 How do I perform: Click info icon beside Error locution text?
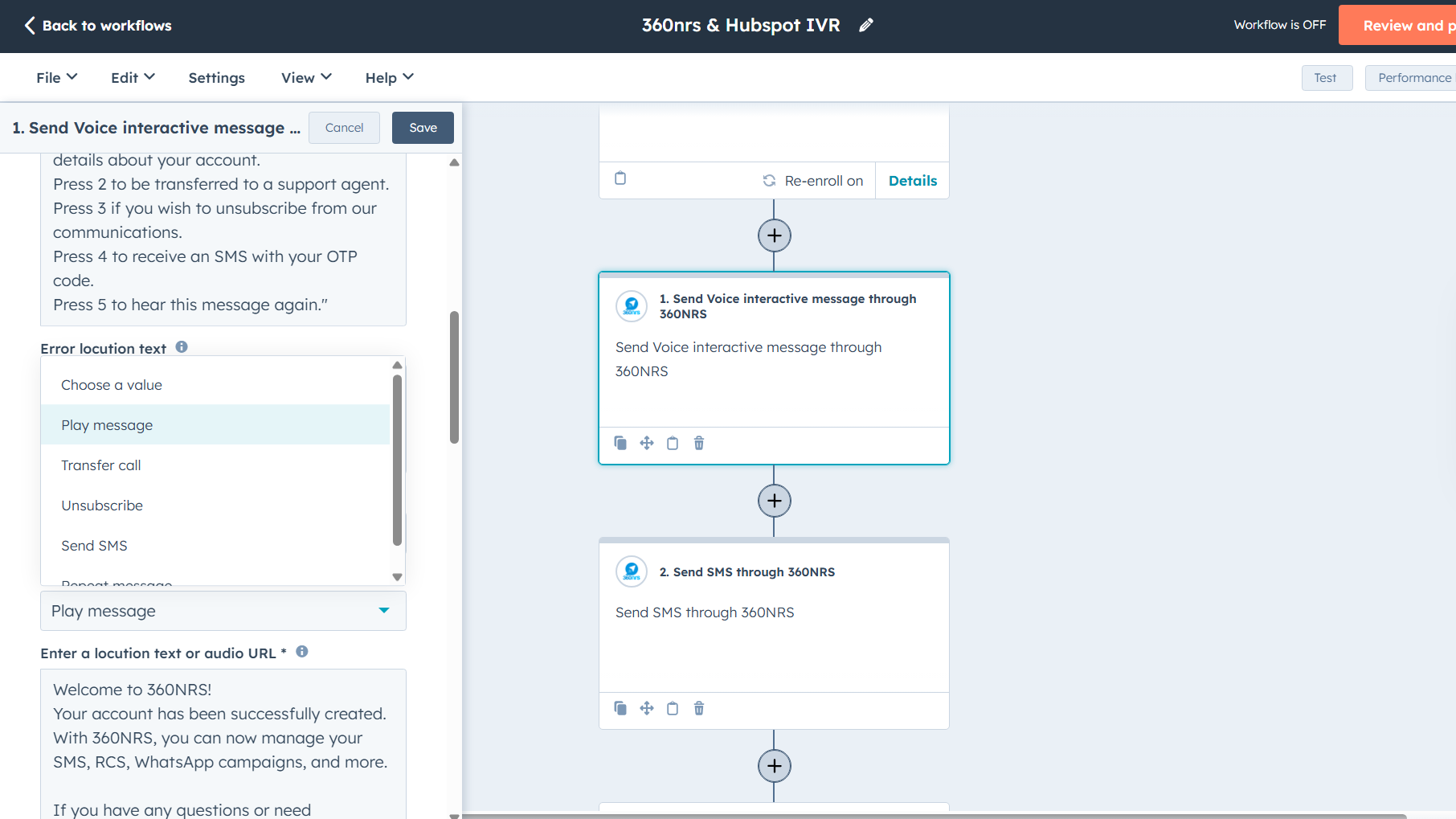point(182,347)
